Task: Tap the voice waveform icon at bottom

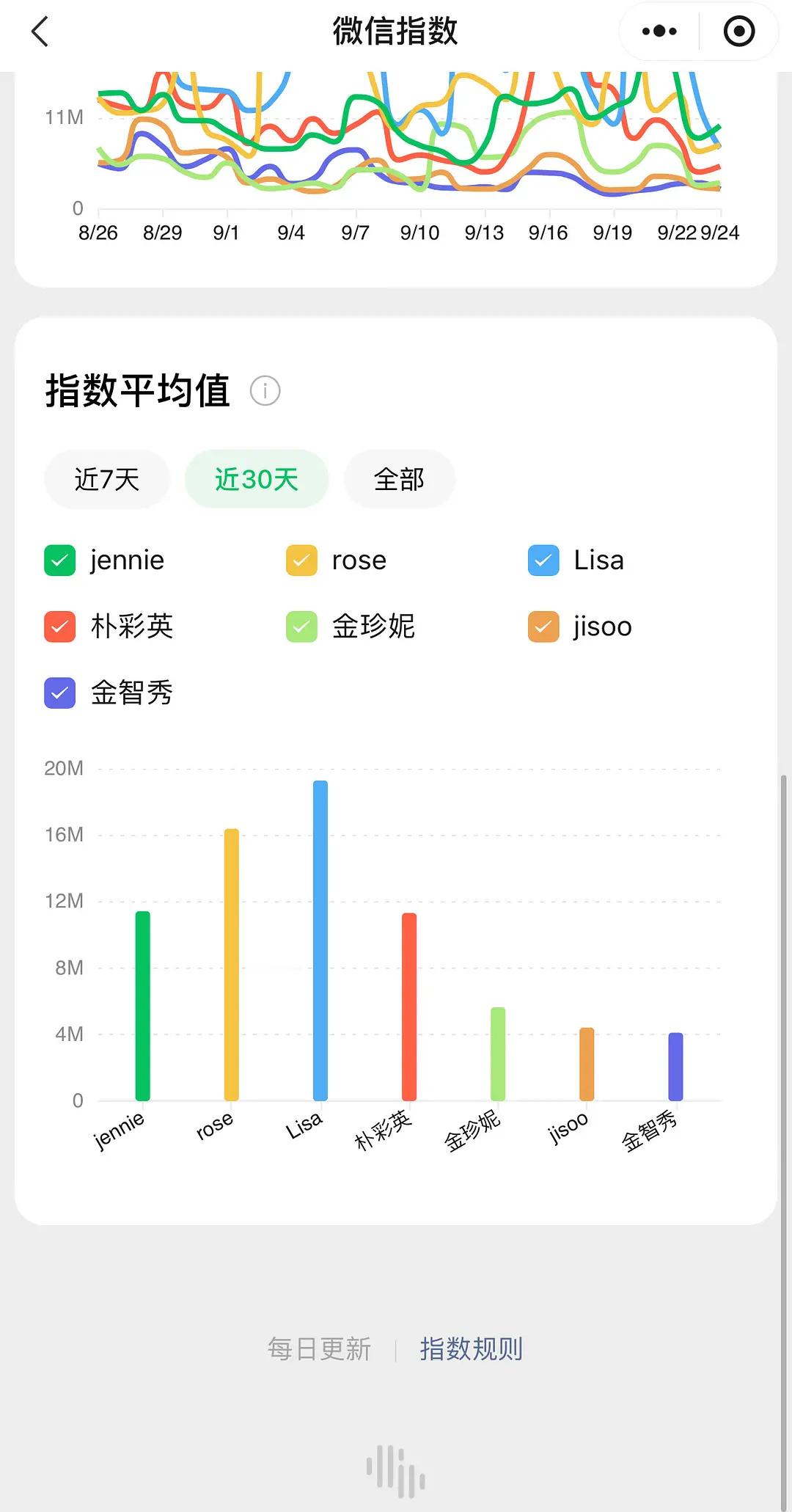Action: [x=396, y=1471]
